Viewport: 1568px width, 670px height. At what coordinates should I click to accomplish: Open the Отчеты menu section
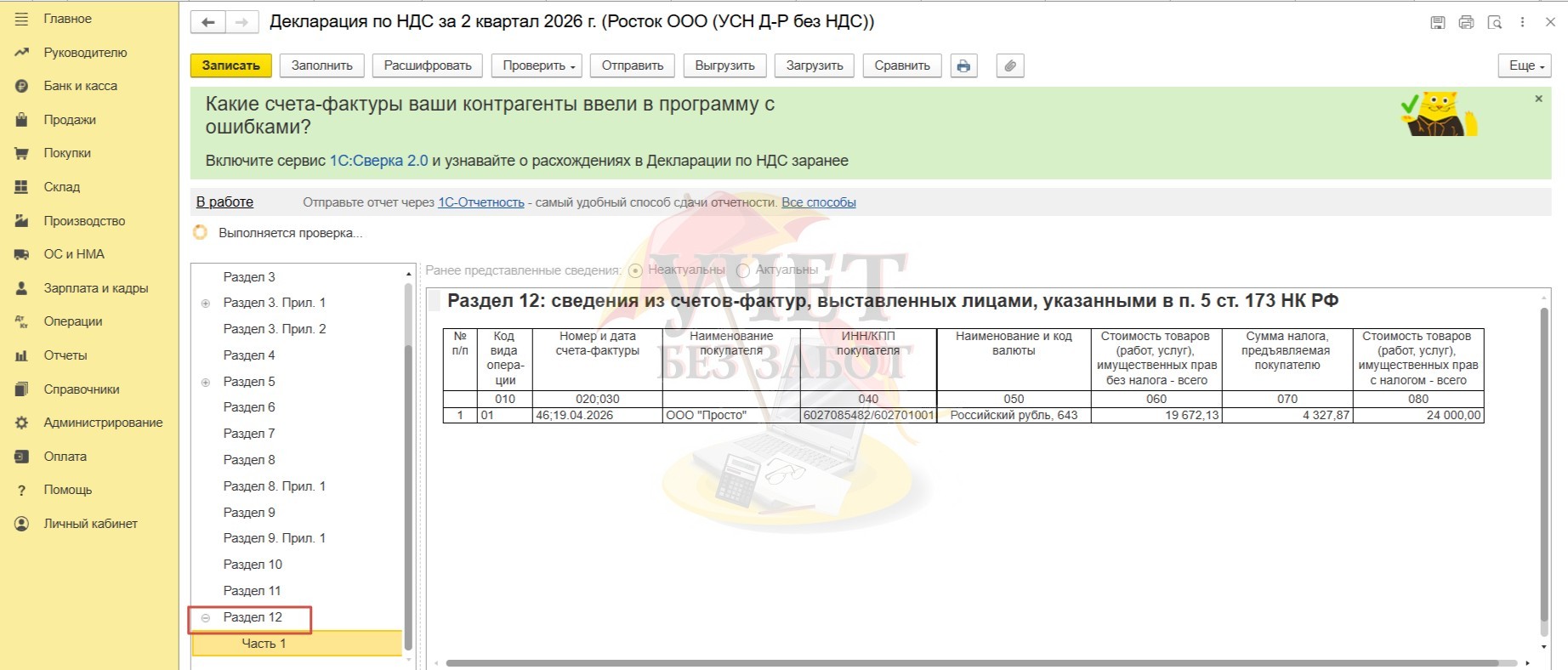(65, 355)
